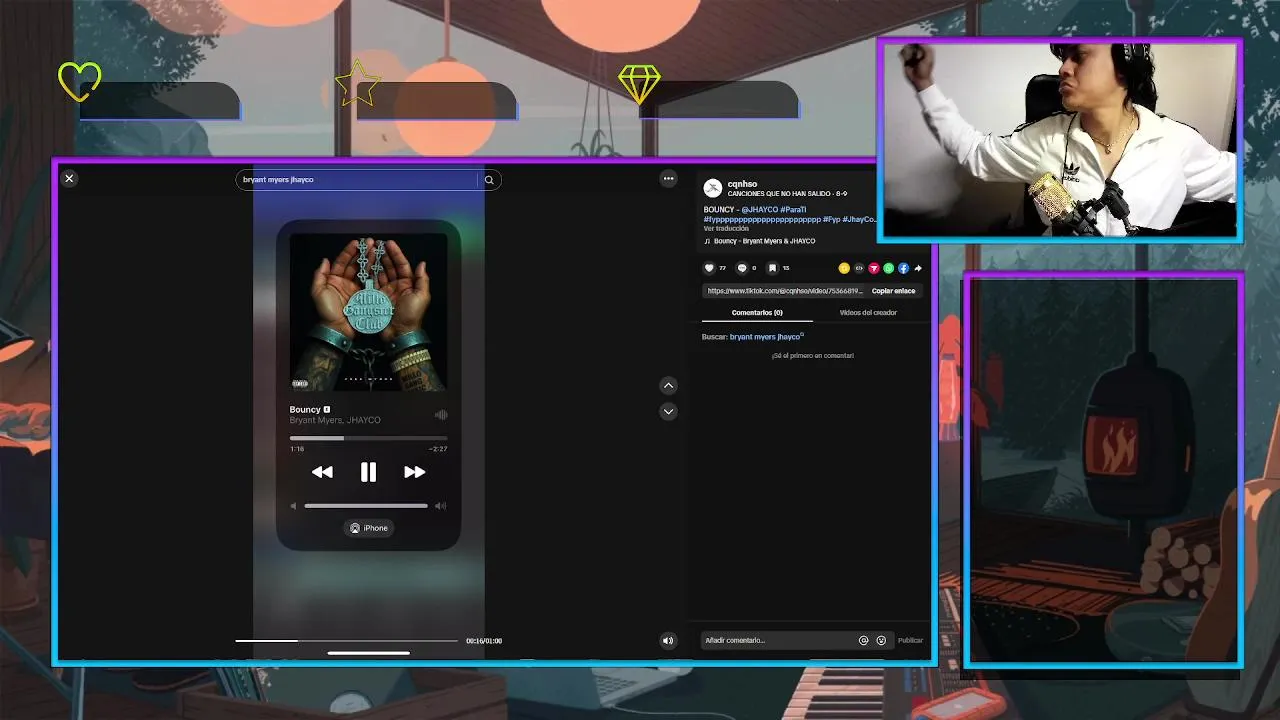Open sound 'Bouncy - Bryant Myers & JHAYCO'
The width and height of the screenshot is (1280, 720).
coord(764,241)
